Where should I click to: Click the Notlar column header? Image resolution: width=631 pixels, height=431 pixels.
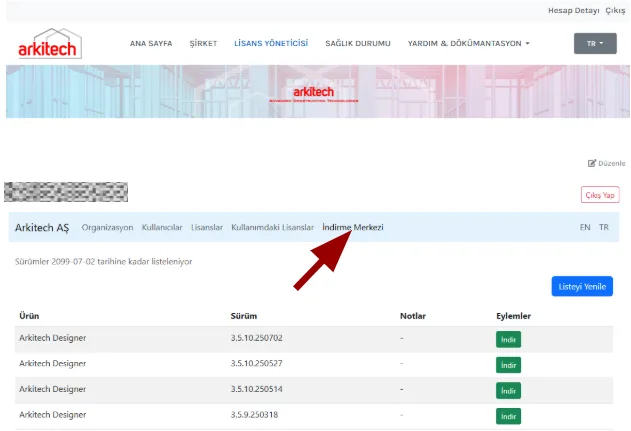tap(413, 316)
